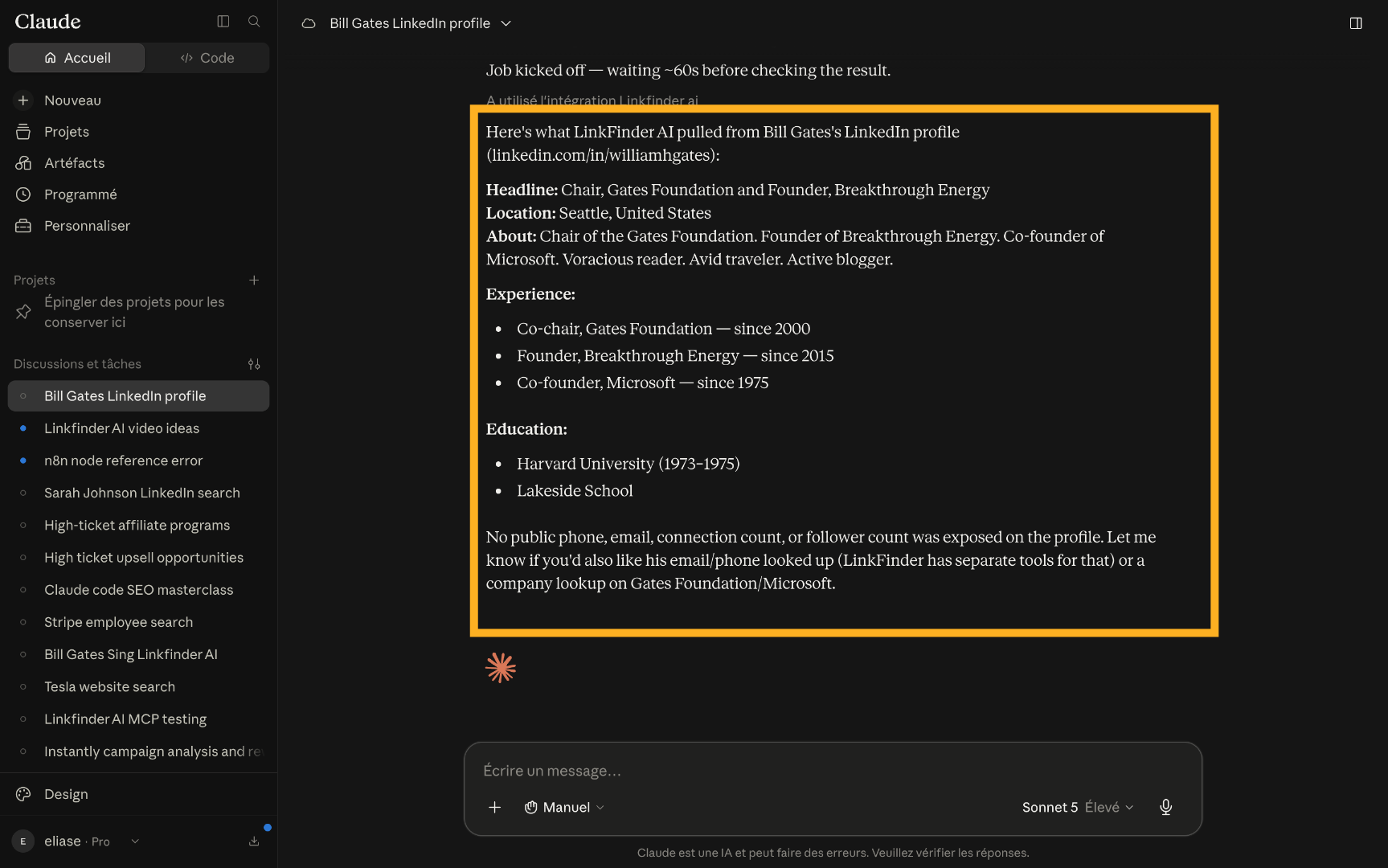Screen dimensions: 1388x868
Task: Open the Stripe employee search chat
Action: pyautogui.click(x=138, y=622)
